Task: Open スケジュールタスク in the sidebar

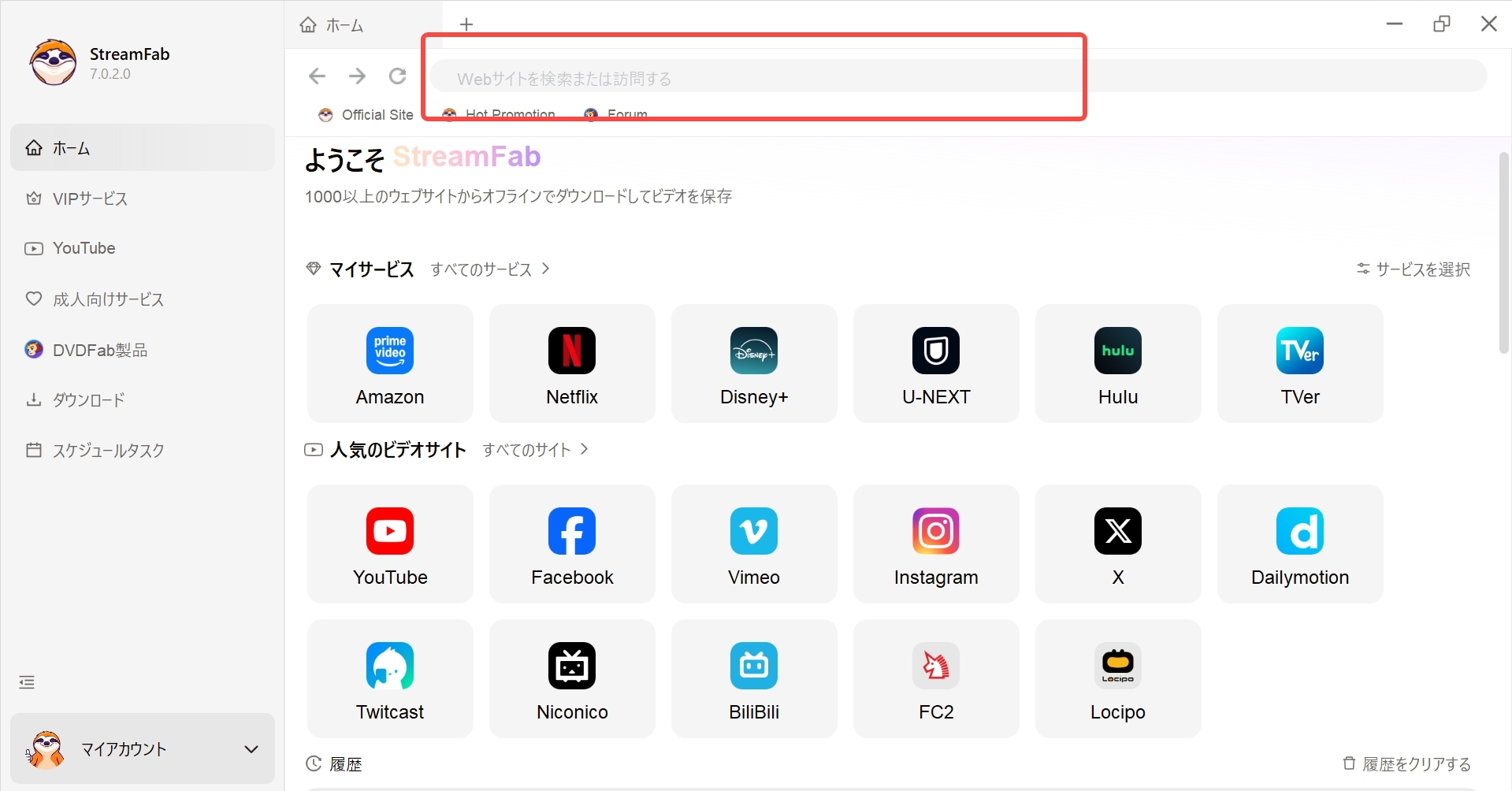Action: click(x=143, y=451)
